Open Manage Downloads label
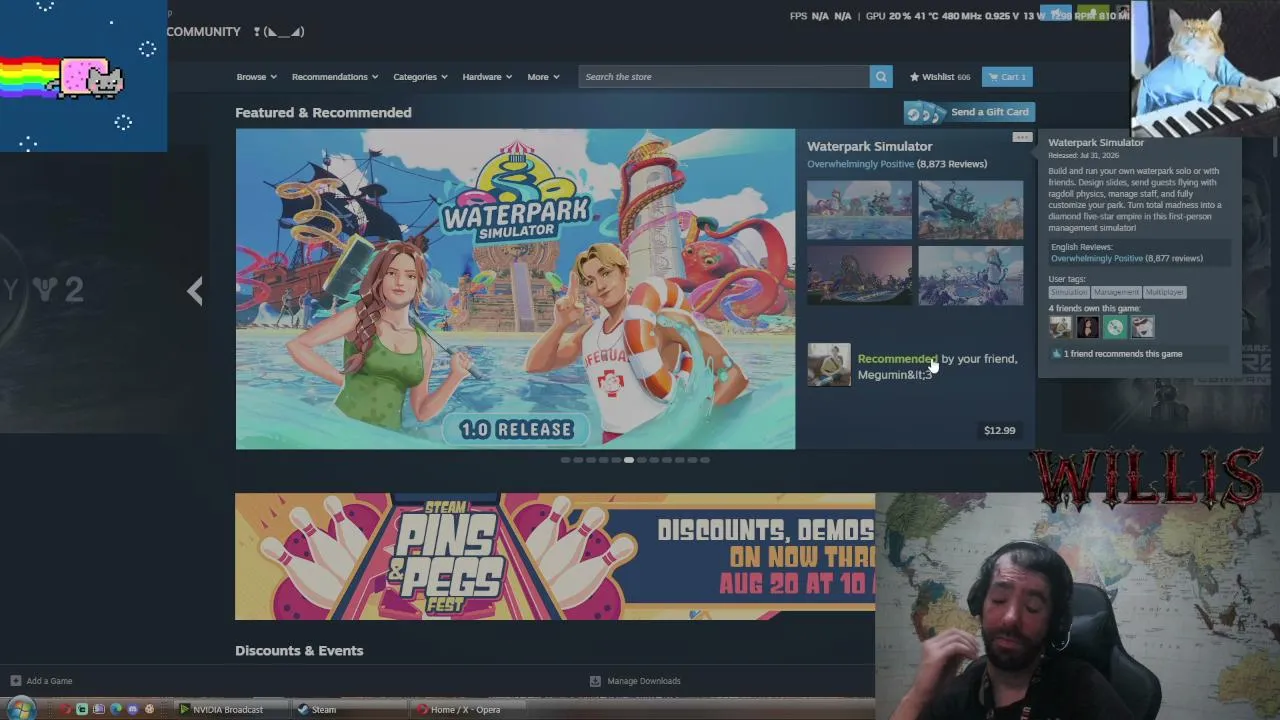1280x720 pixels. tap(644, 681)
